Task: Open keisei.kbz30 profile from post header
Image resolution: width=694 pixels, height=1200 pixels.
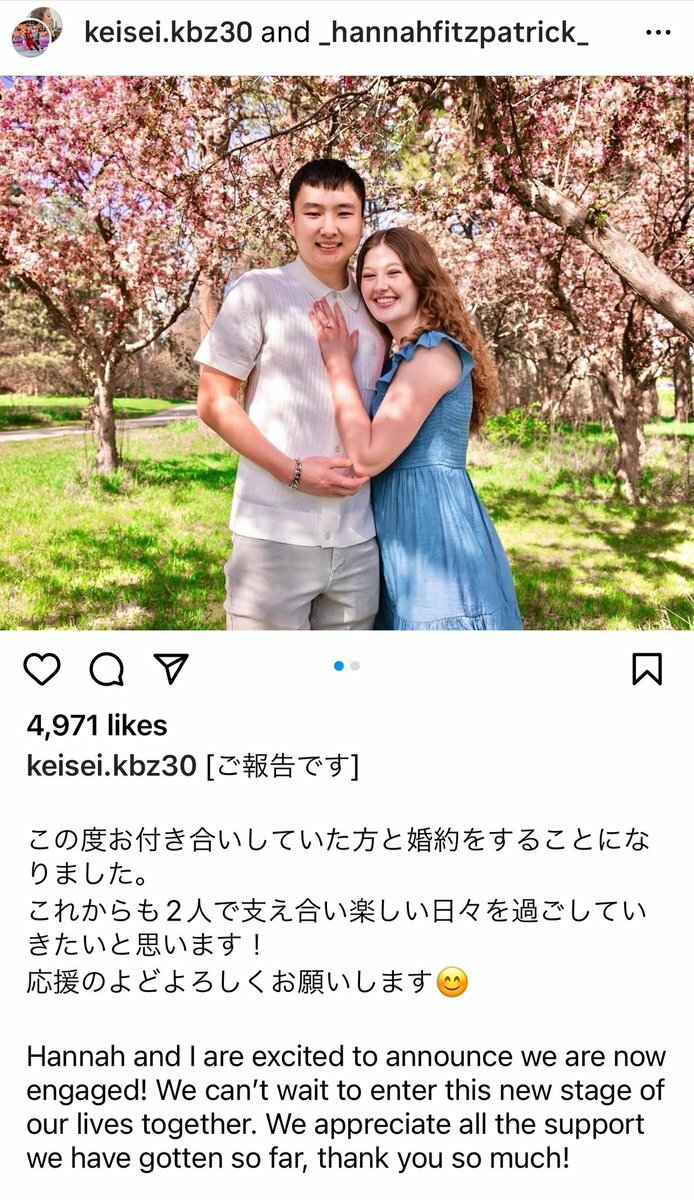Action: (x=168, y=32)
